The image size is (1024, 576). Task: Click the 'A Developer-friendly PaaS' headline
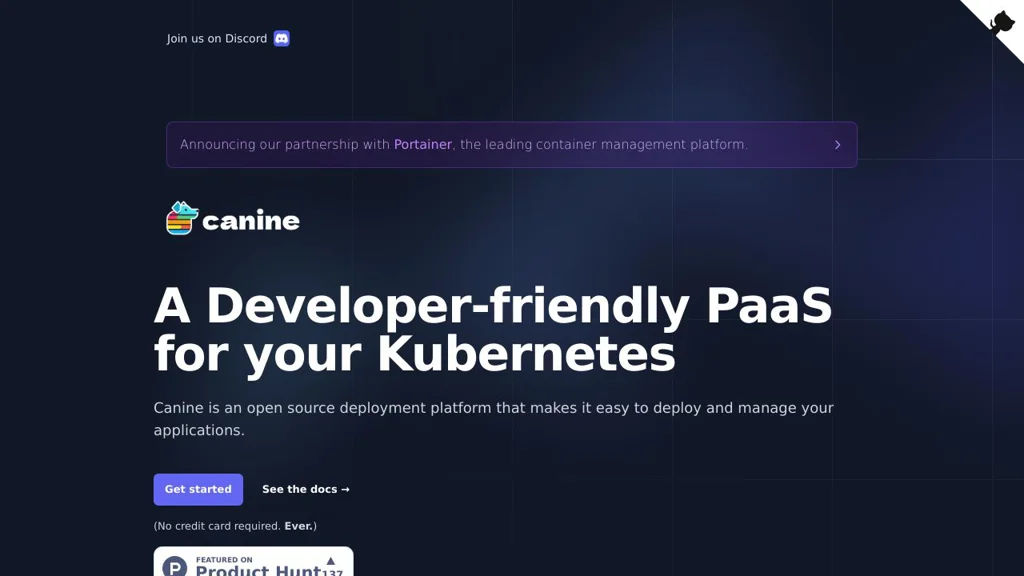493,330
